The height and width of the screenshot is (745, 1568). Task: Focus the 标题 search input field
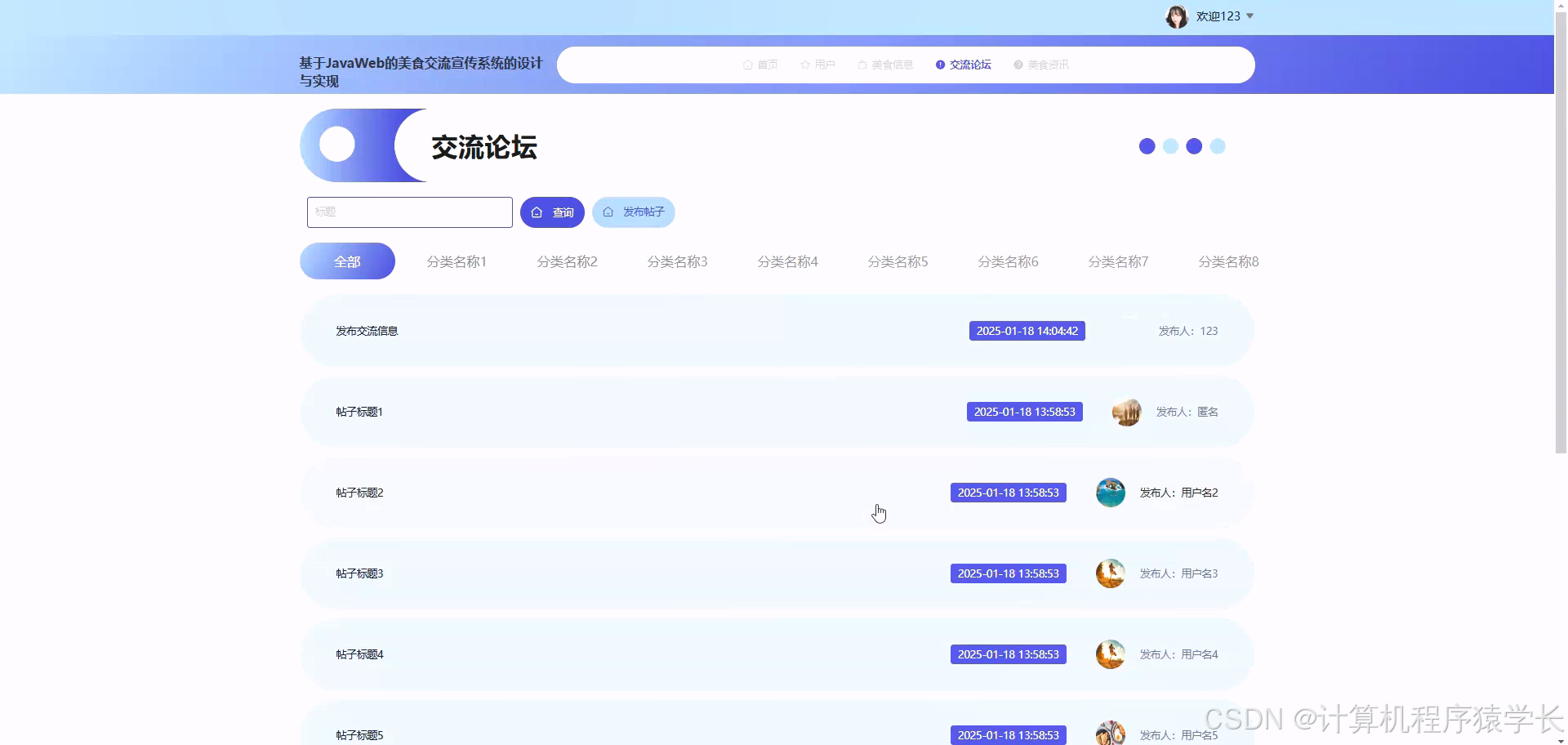tap(410, 212)
